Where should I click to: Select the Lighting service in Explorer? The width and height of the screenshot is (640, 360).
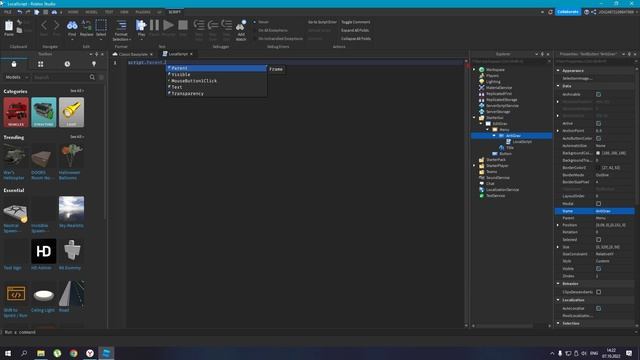pos(493,82)
